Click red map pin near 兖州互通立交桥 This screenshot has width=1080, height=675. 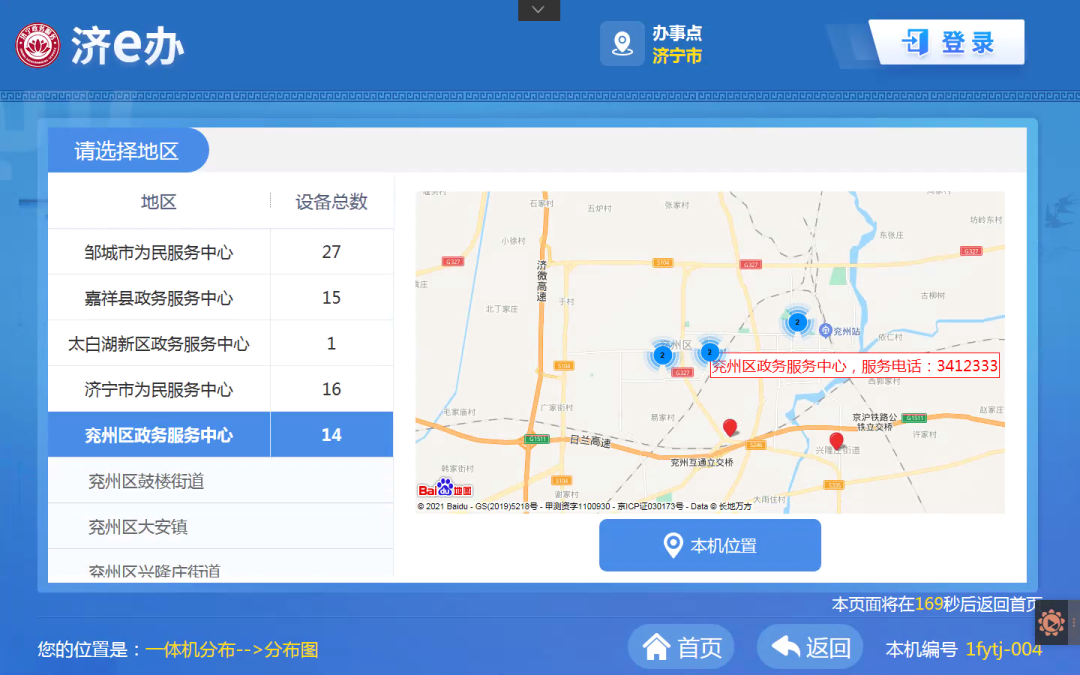730,428
